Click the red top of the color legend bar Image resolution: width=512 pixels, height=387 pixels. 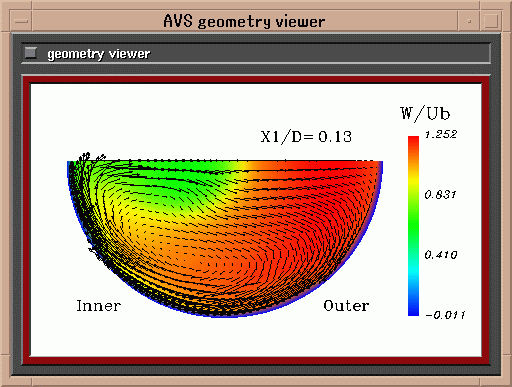point(413,143)
